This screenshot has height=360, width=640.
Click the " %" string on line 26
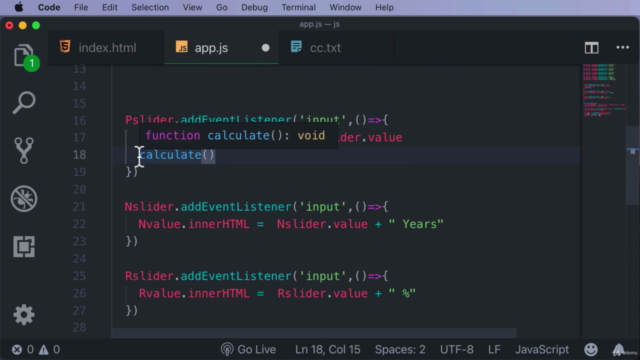[402, 293]
